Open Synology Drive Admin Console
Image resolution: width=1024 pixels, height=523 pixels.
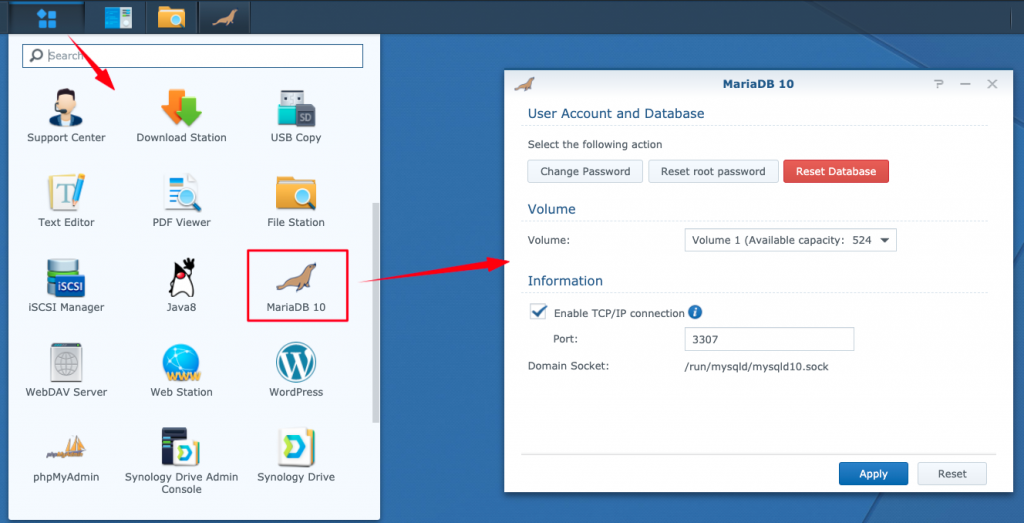click(x=182, y=461)
